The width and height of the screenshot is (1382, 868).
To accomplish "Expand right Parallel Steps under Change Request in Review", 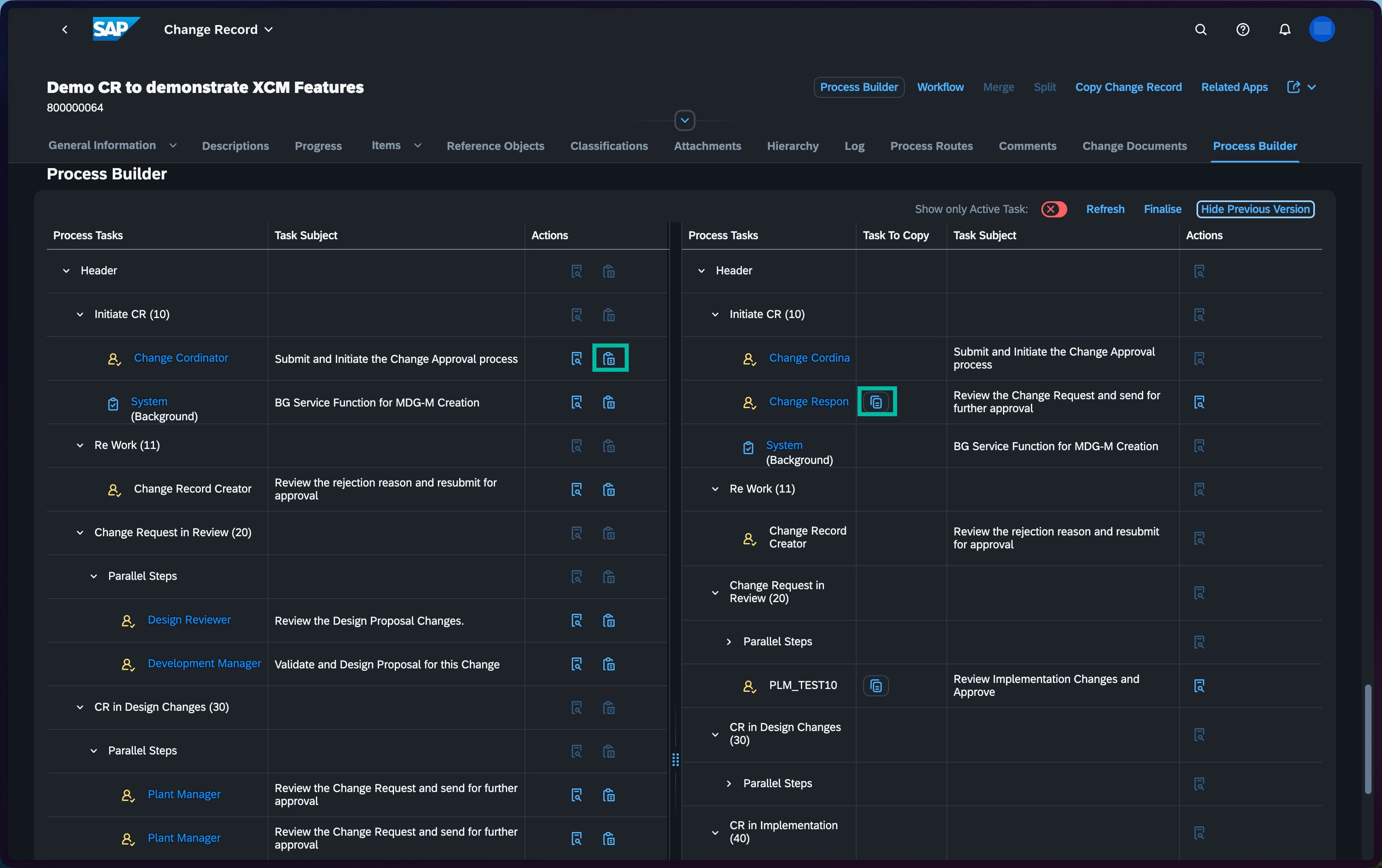I will [x=729, y=641].
